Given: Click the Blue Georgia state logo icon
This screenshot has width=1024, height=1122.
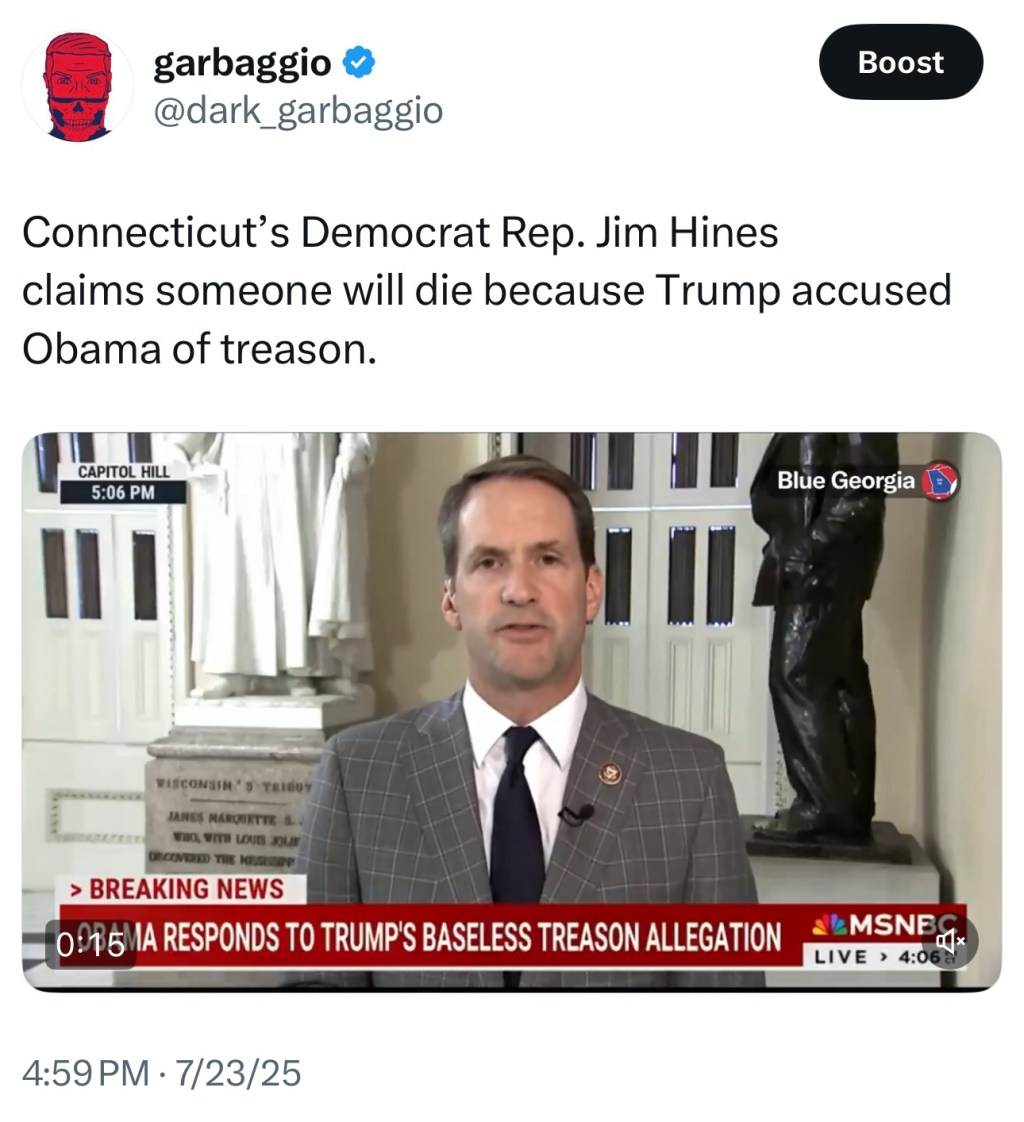Looking at the screenshot, I should click(939, 481).
